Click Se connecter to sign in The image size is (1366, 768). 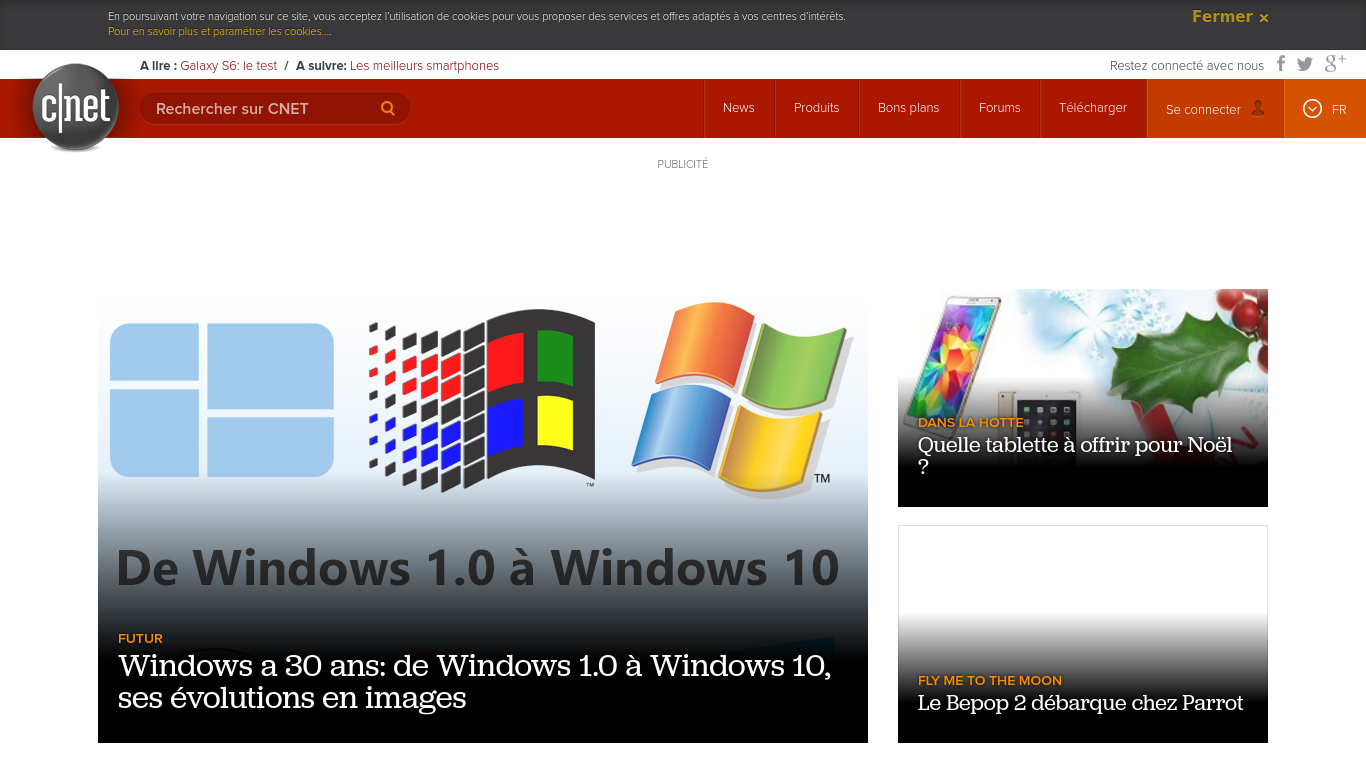click(1203, 109)
